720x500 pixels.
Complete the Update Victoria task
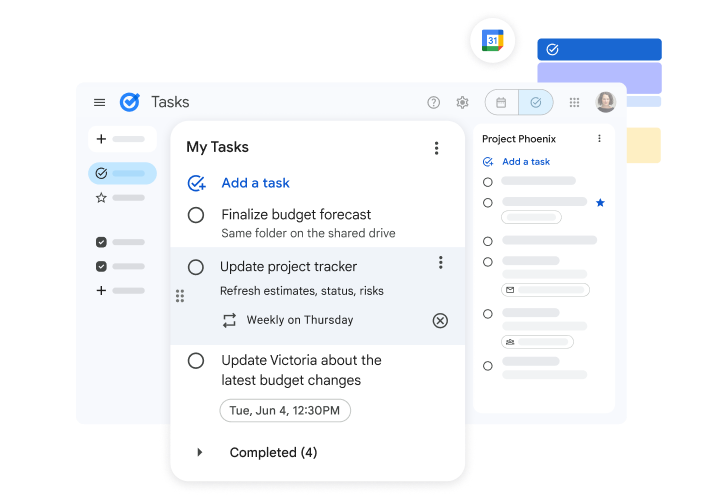pyautogui.click(x=196, y=360)
